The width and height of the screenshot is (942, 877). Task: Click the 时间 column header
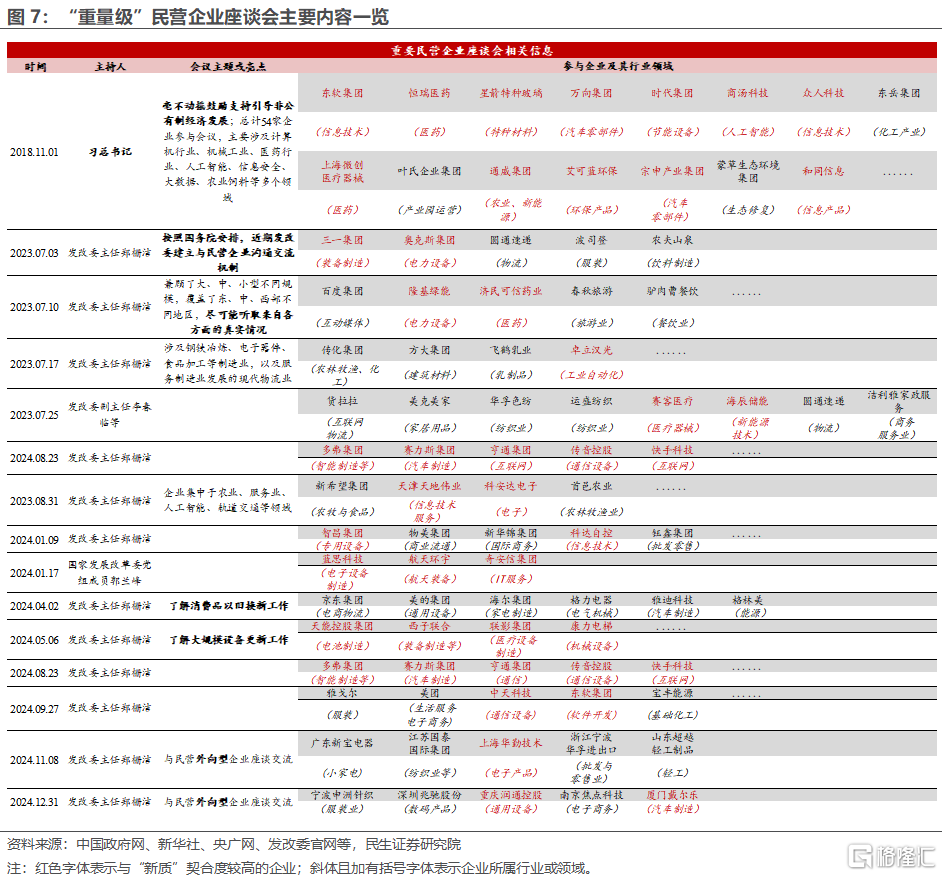(35, 67)
